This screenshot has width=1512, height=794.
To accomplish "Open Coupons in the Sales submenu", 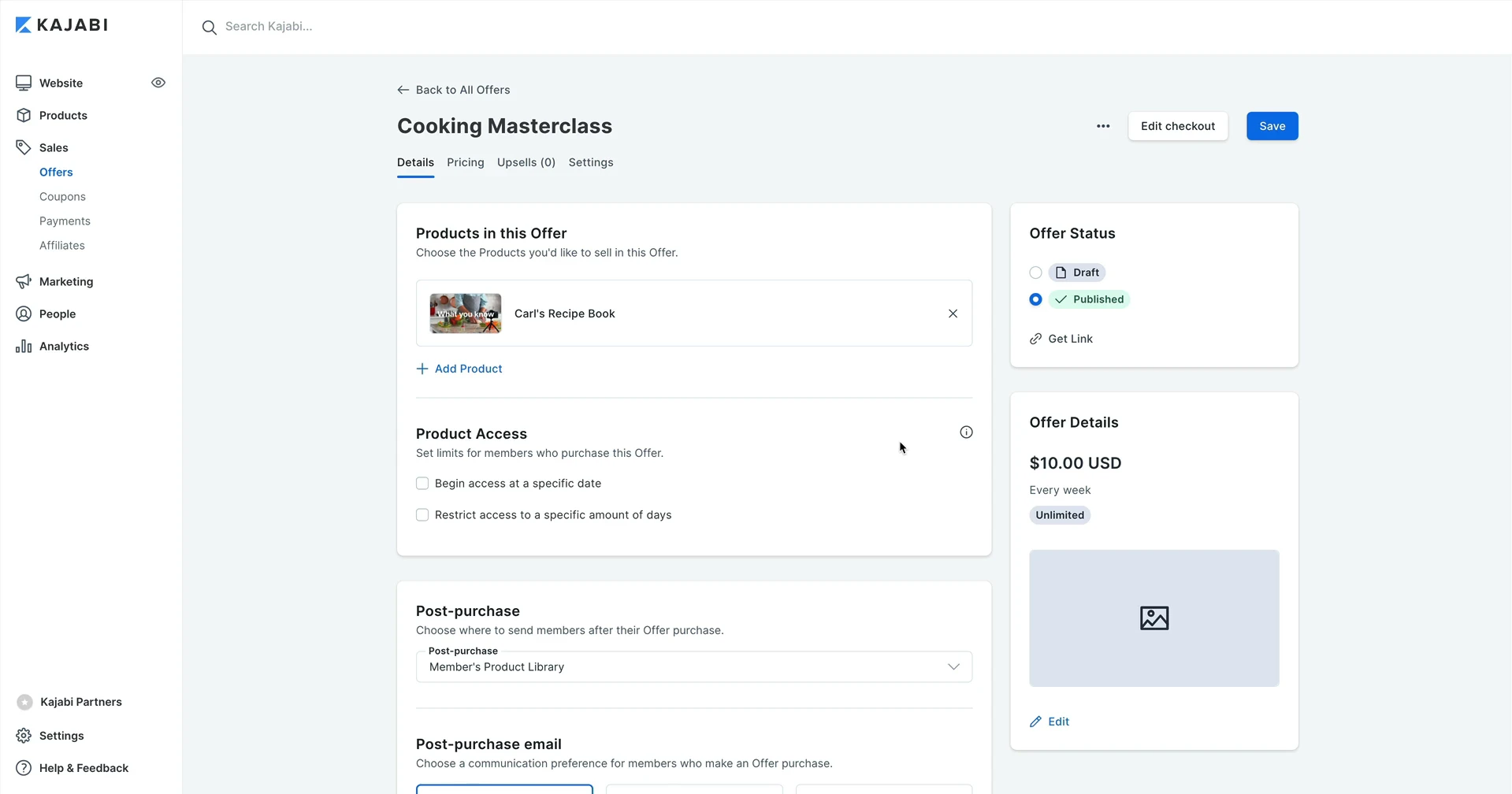I will [62, 196].
